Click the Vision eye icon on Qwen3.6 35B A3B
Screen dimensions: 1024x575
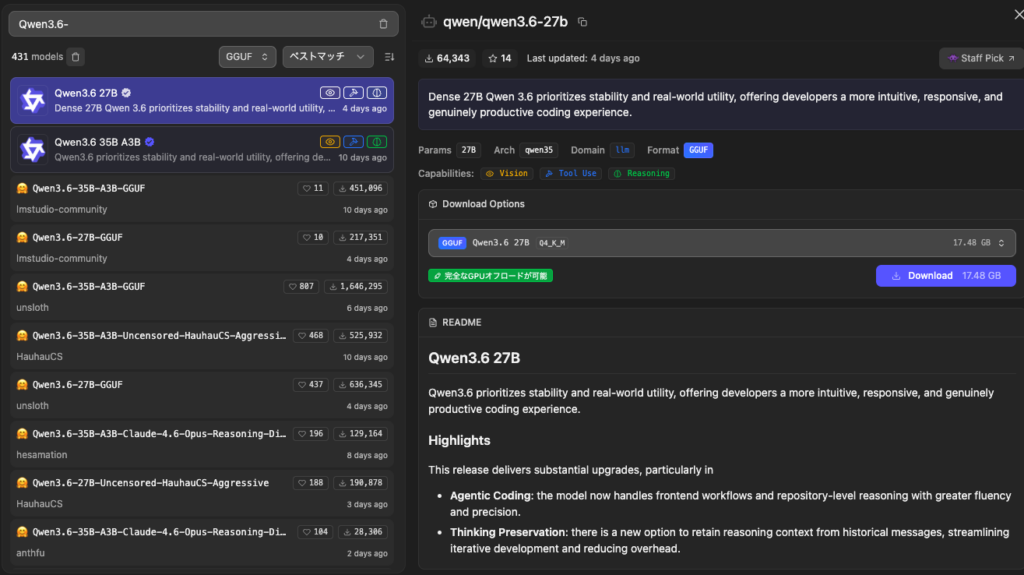click(329, 142)
